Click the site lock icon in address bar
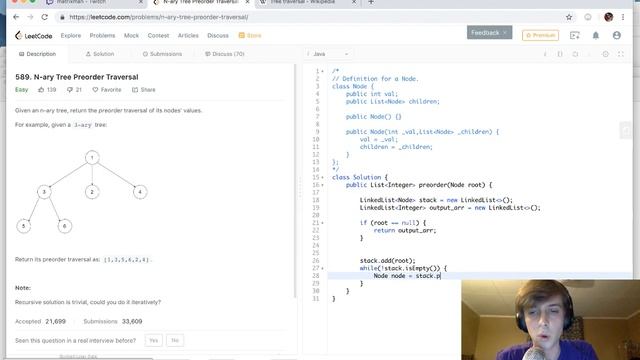This screenshot has width=640, height=360. coord(62,17)
